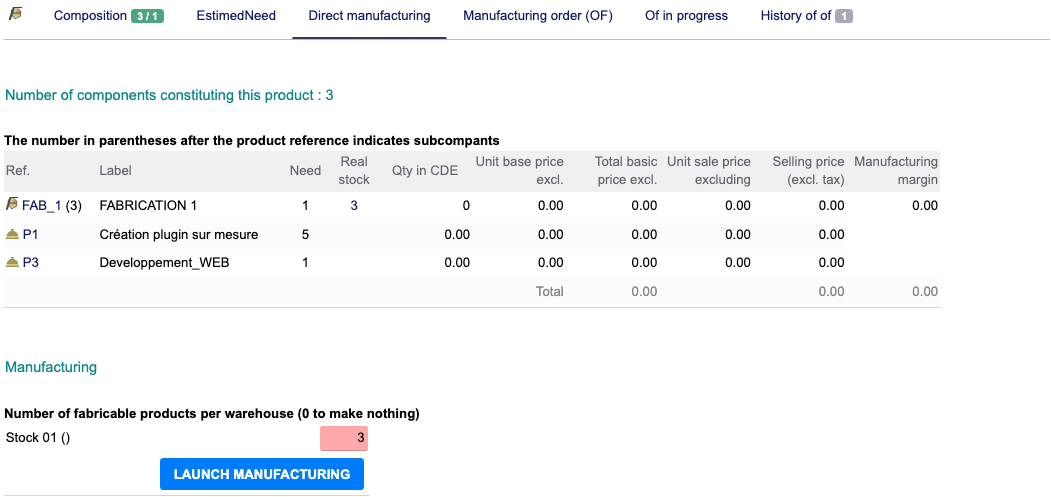Click the Launch Manufacturing button

(262, 474)
